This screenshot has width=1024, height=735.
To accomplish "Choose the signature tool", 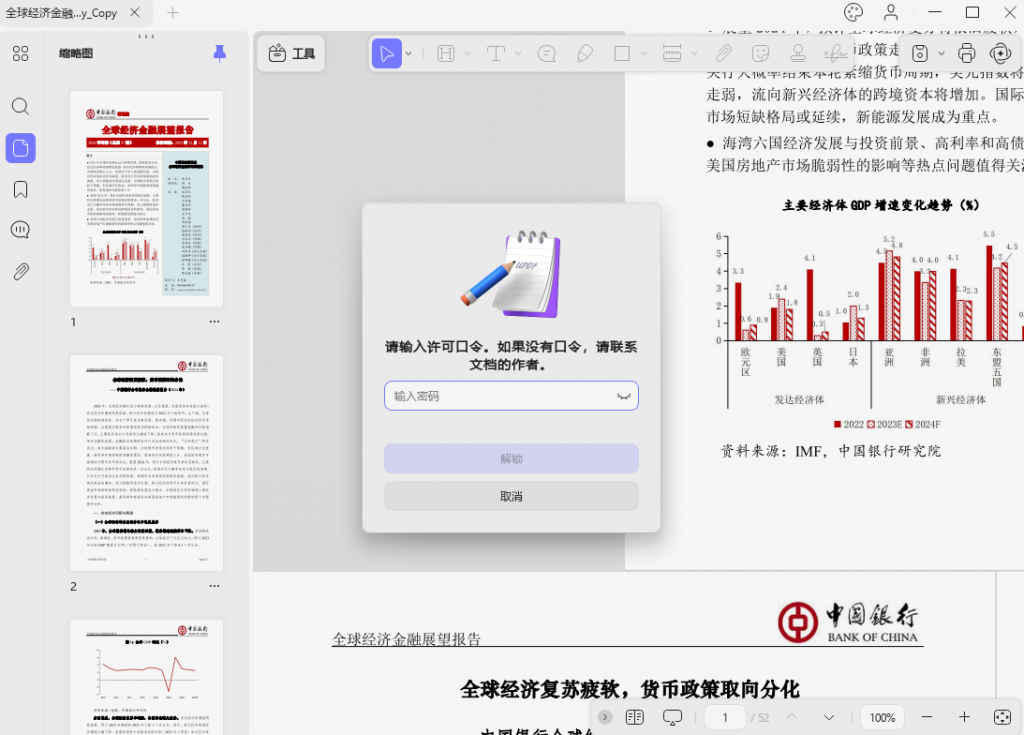I will (x=835, y=53).
